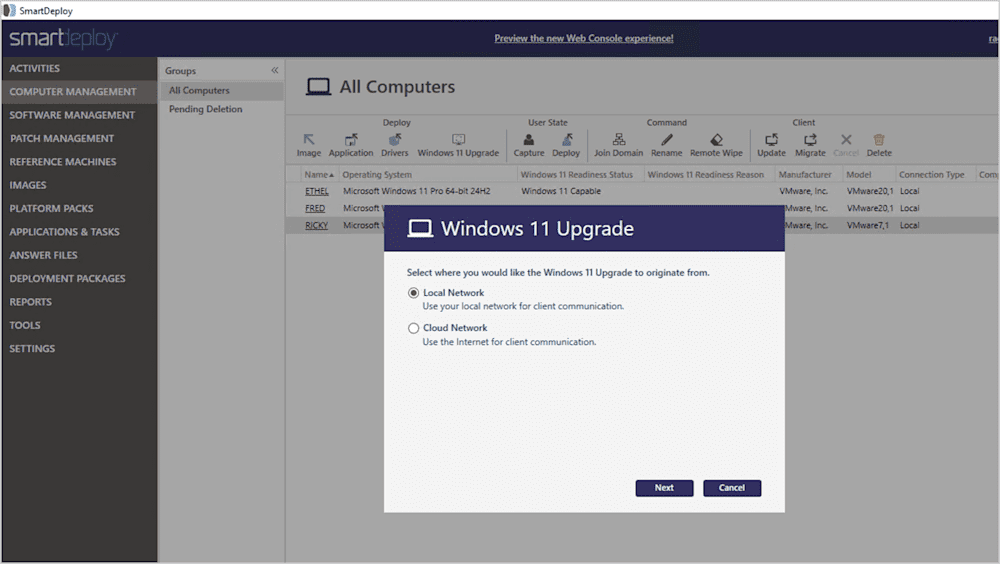Click Windows 11 Readiness Reason column header
This screenshot has height=564, width=1000.
(x=709, y=174)
